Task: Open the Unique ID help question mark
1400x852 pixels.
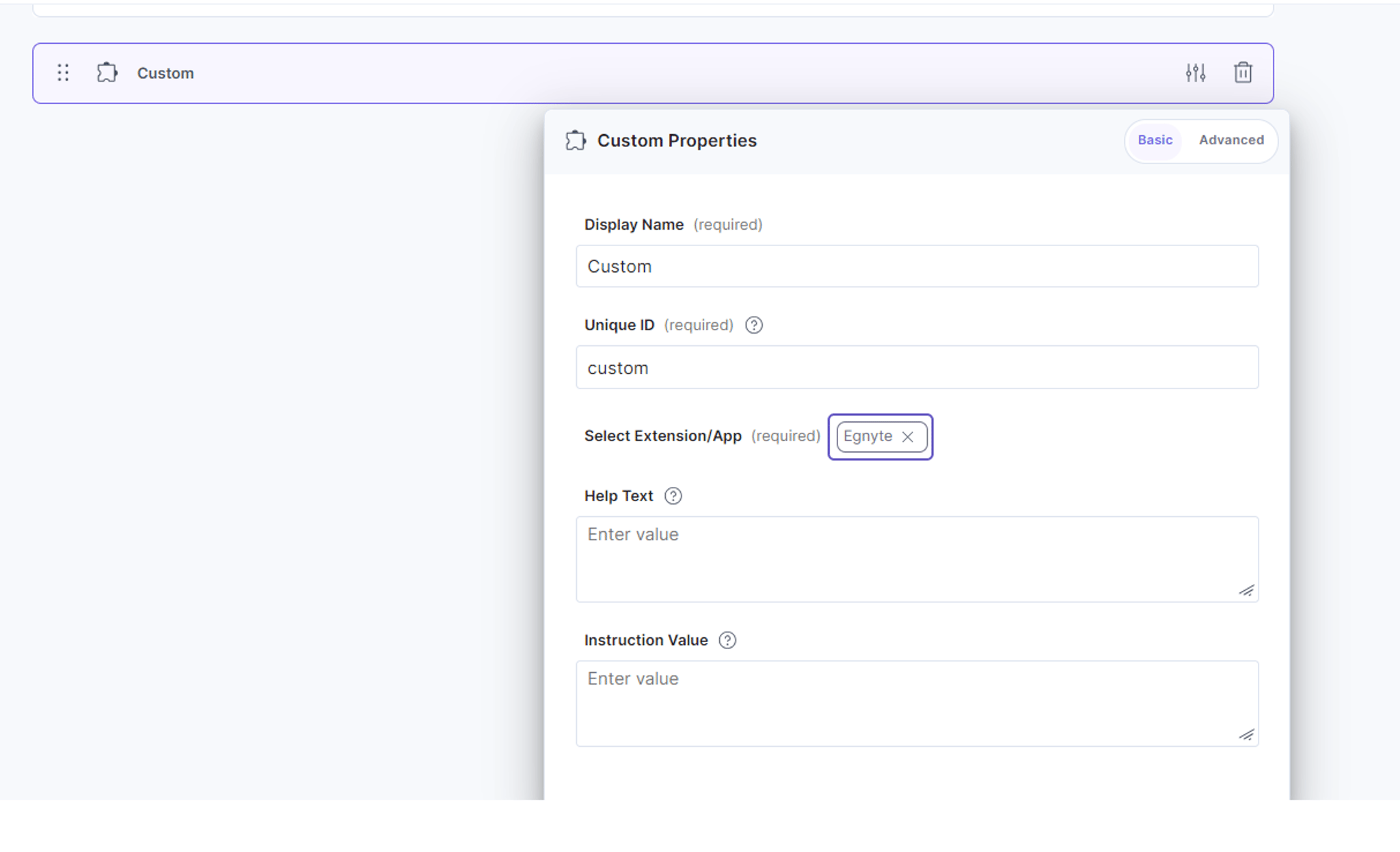Action: (754, 325)
